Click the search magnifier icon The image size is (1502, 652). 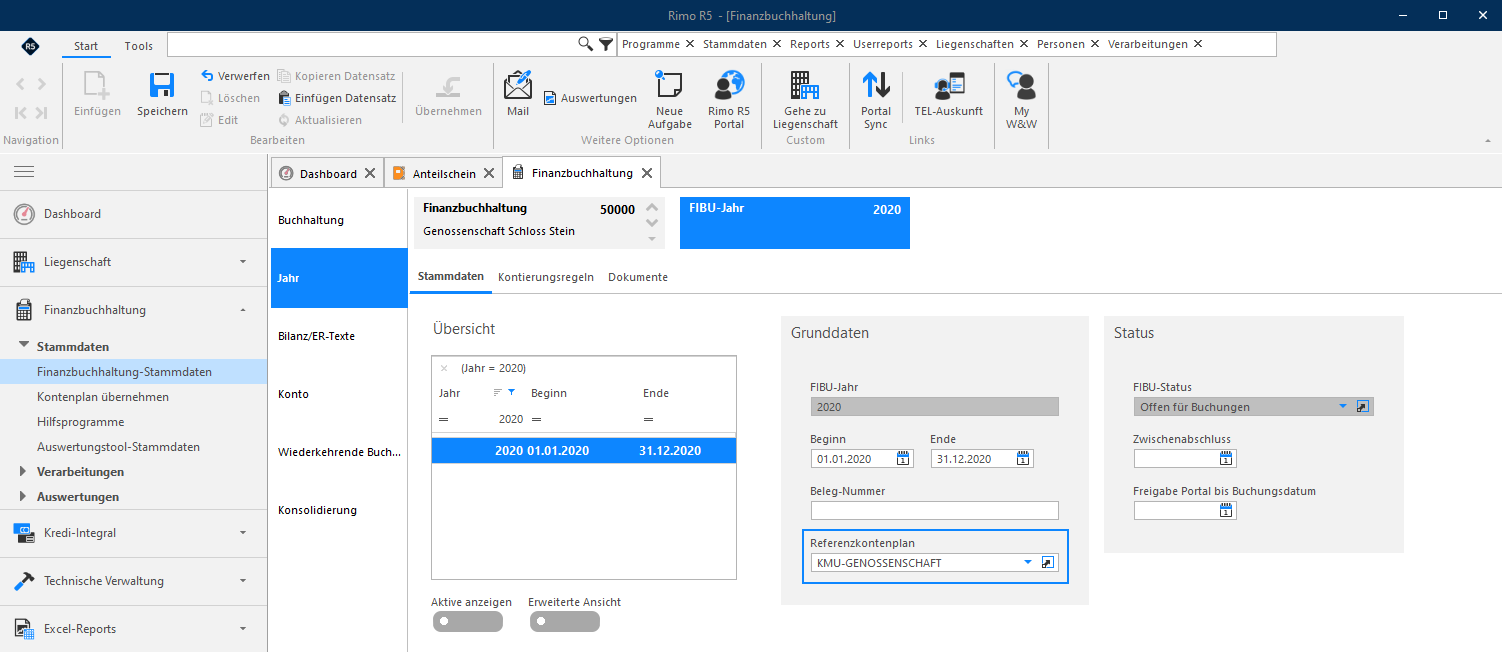[586, 44]
